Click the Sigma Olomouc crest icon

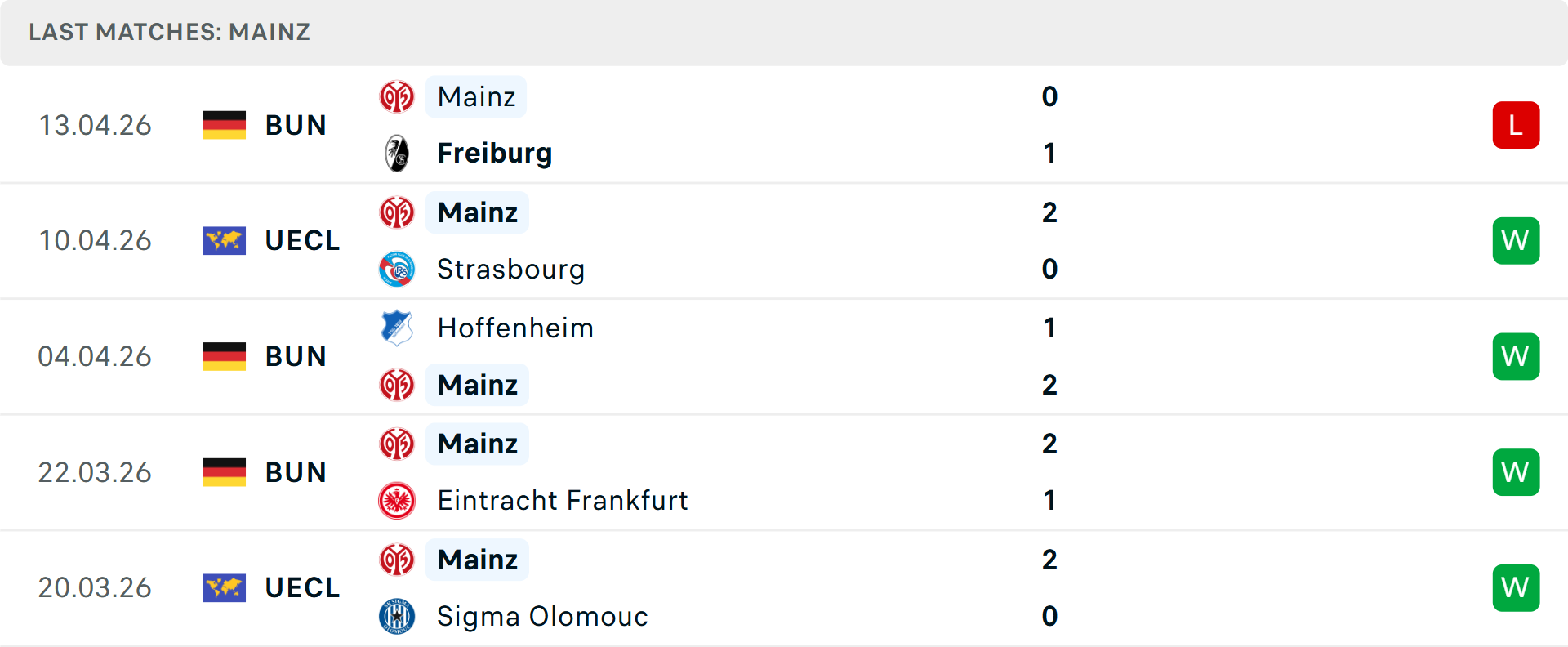pyautogui.click(x=397, y=617)
